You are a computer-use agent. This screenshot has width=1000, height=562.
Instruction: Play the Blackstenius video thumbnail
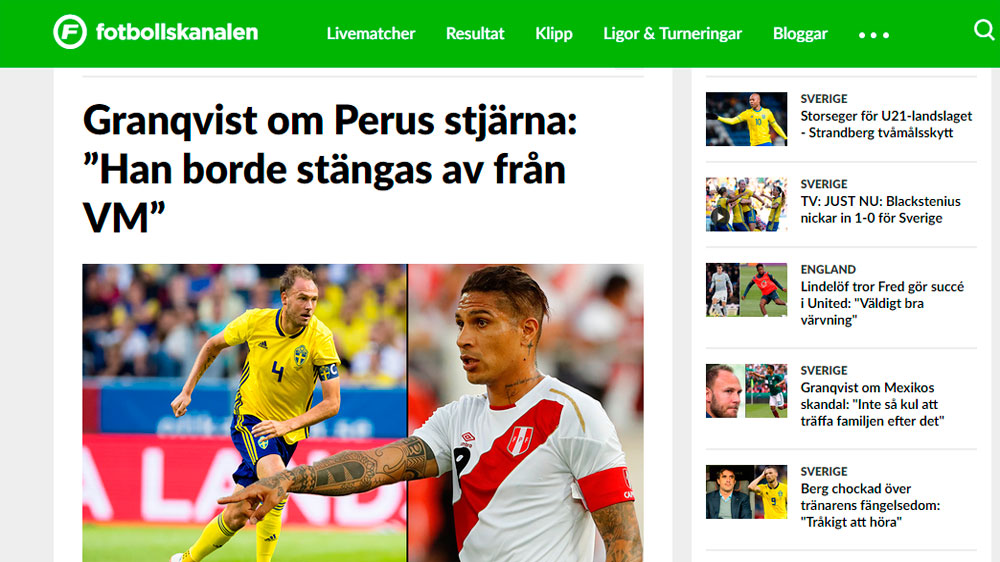(746, 204)
